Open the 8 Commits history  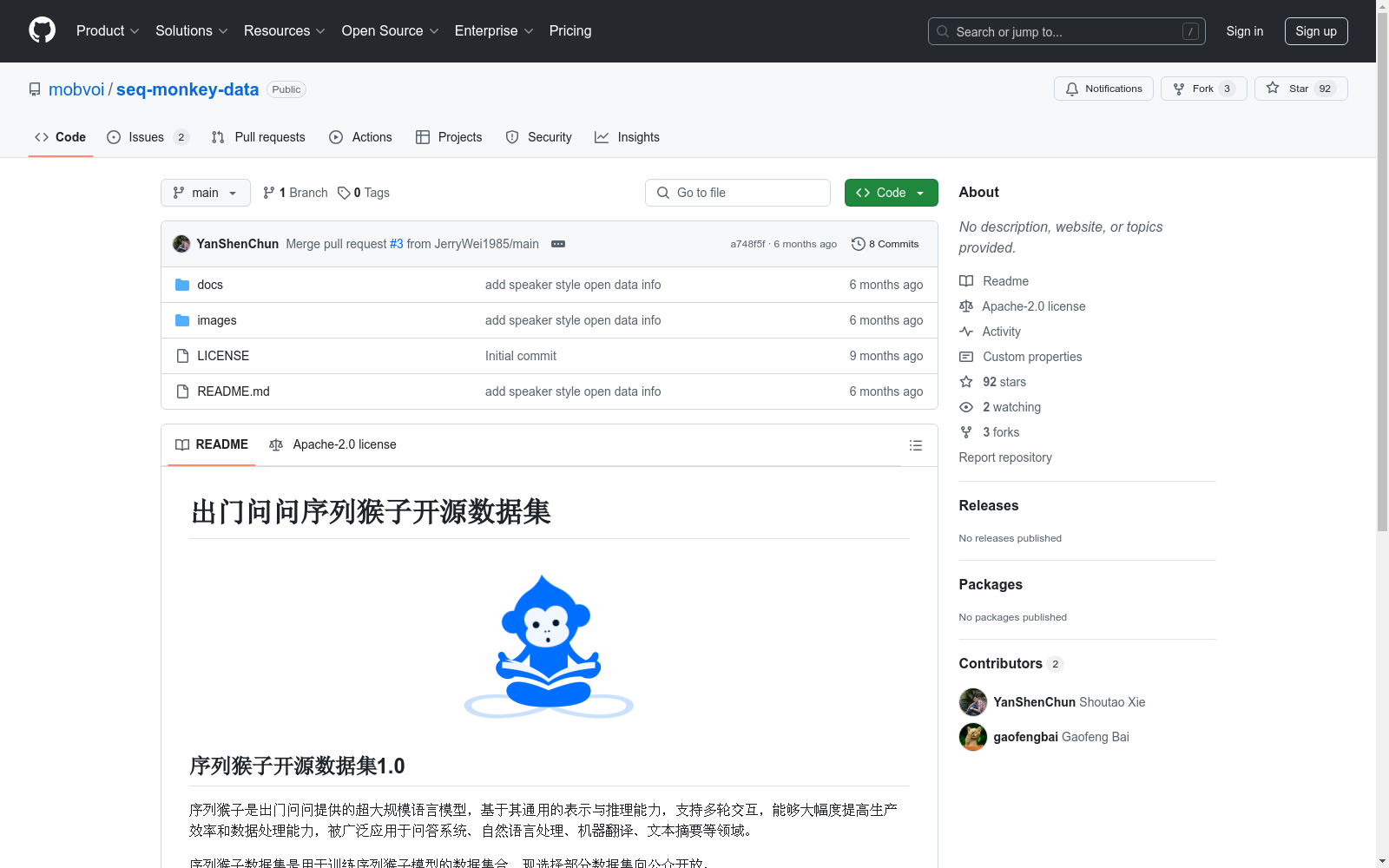(x=885, y=244)
